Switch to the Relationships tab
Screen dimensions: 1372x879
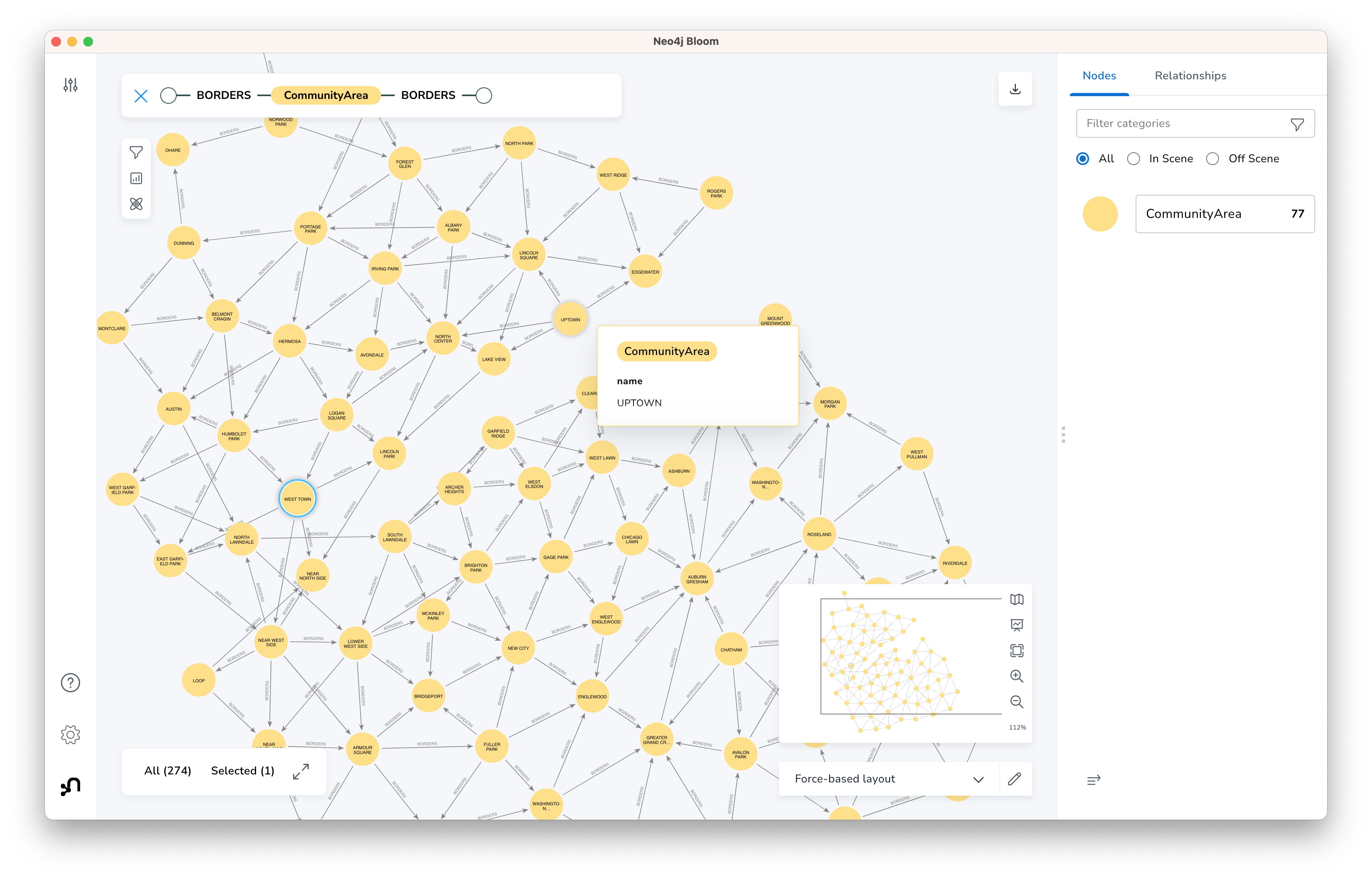pos(1190,76)
